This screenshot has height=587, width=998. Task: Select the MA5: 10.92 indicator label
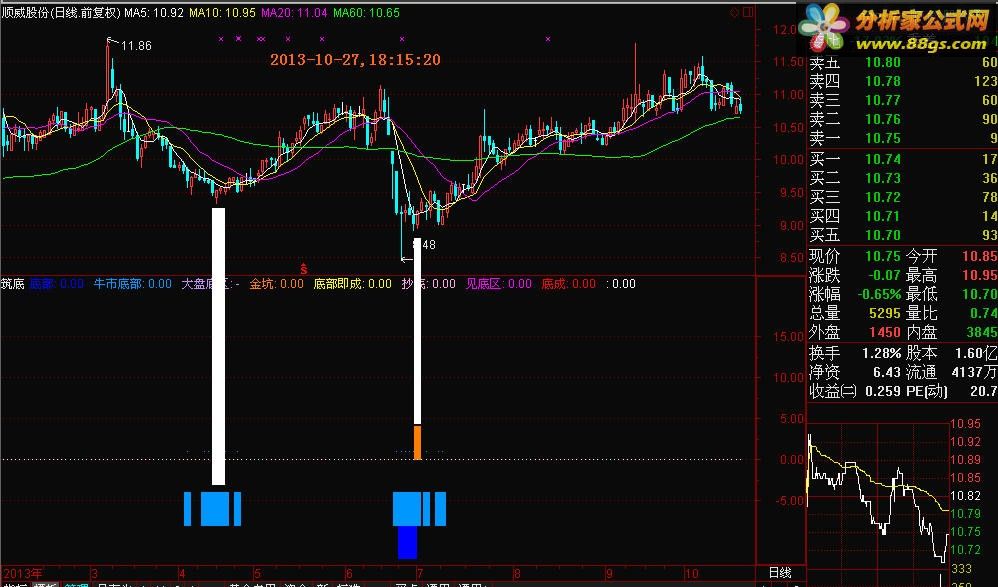(154, 13)
